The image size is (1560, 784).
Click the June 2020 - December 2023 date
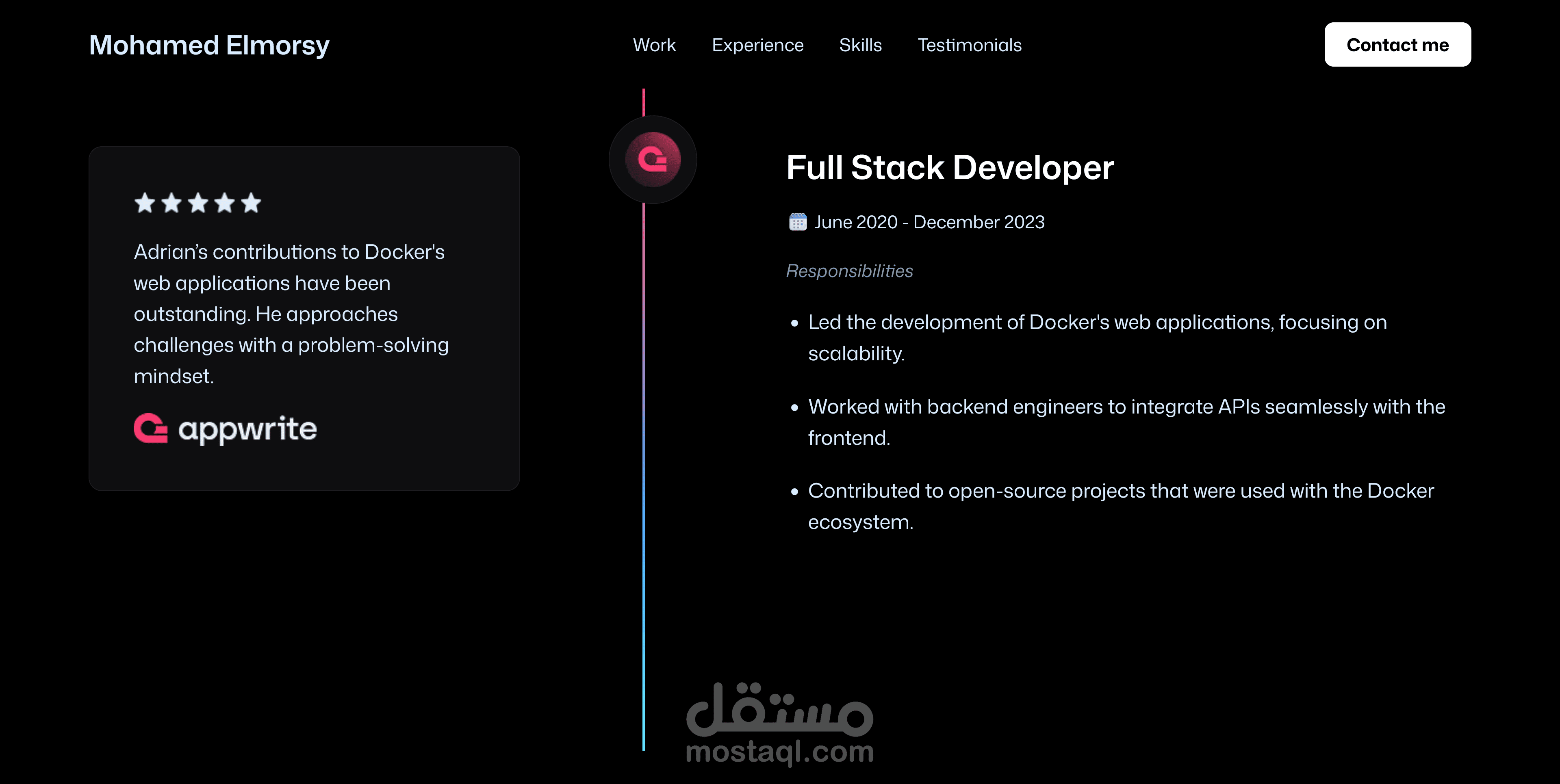[929, 222]
